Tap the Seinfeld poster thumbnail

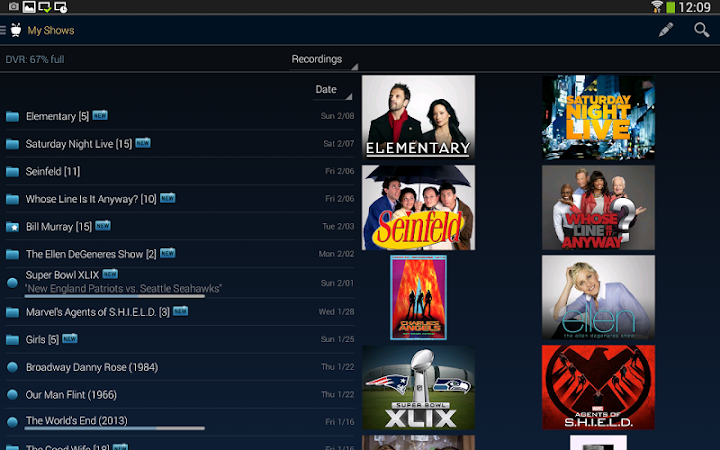click(x=418, y=208)
